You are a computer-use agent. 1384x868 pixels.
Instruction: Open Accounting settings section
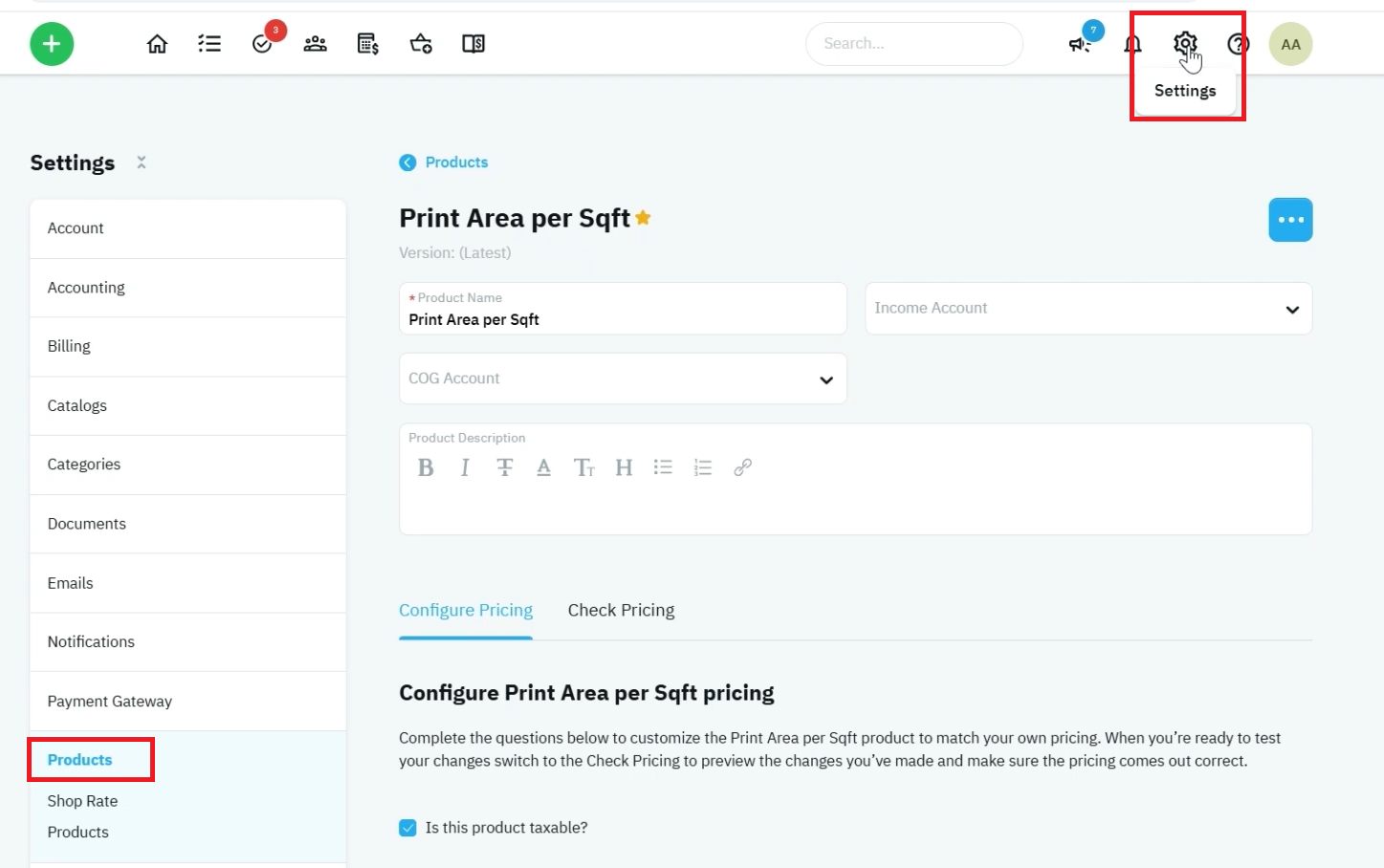click(x=187, y=288)
